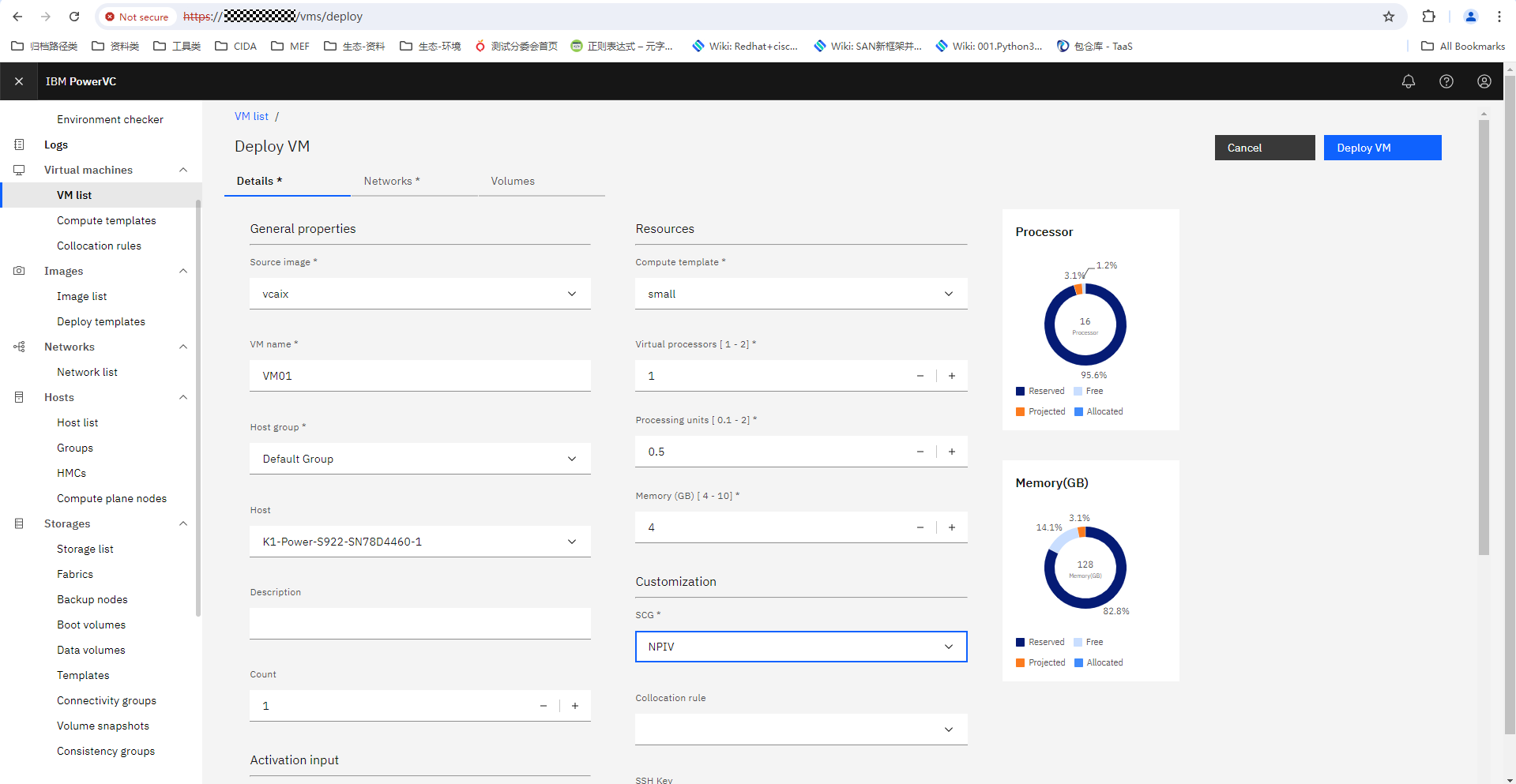Image resolution: width=1516 pixels, height=784 pixels.
Task: Click the Logs sidebar icon
Action: 19,144
